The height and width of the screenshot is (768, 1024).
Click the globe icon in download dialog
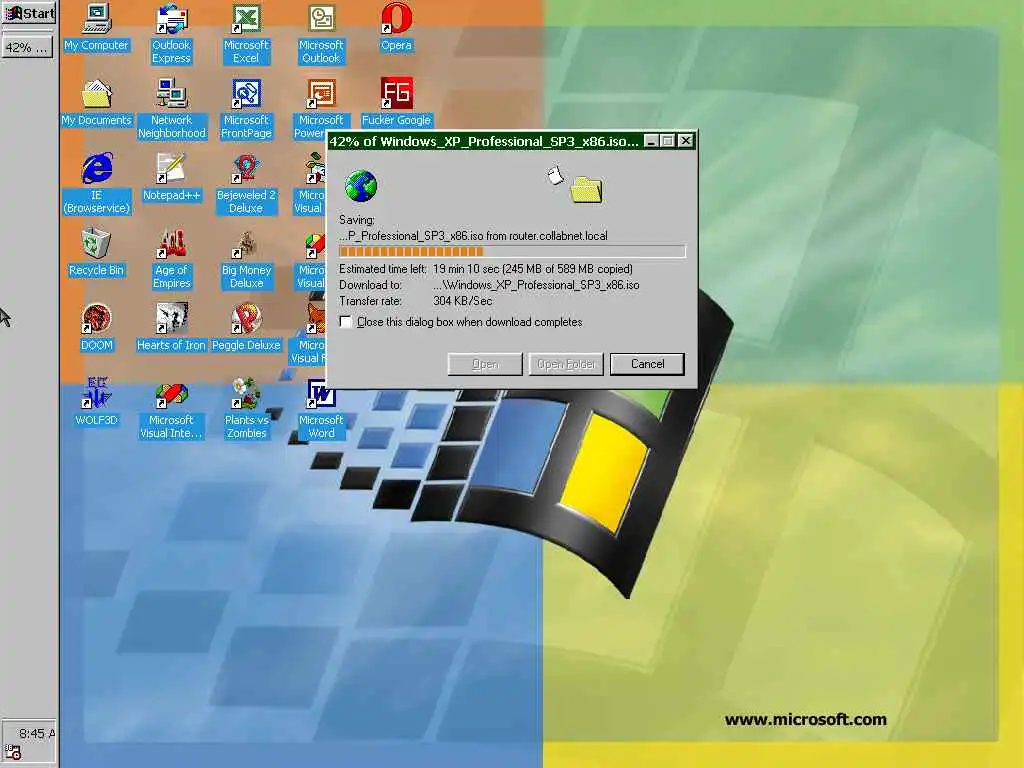click(x=360, y=186)
